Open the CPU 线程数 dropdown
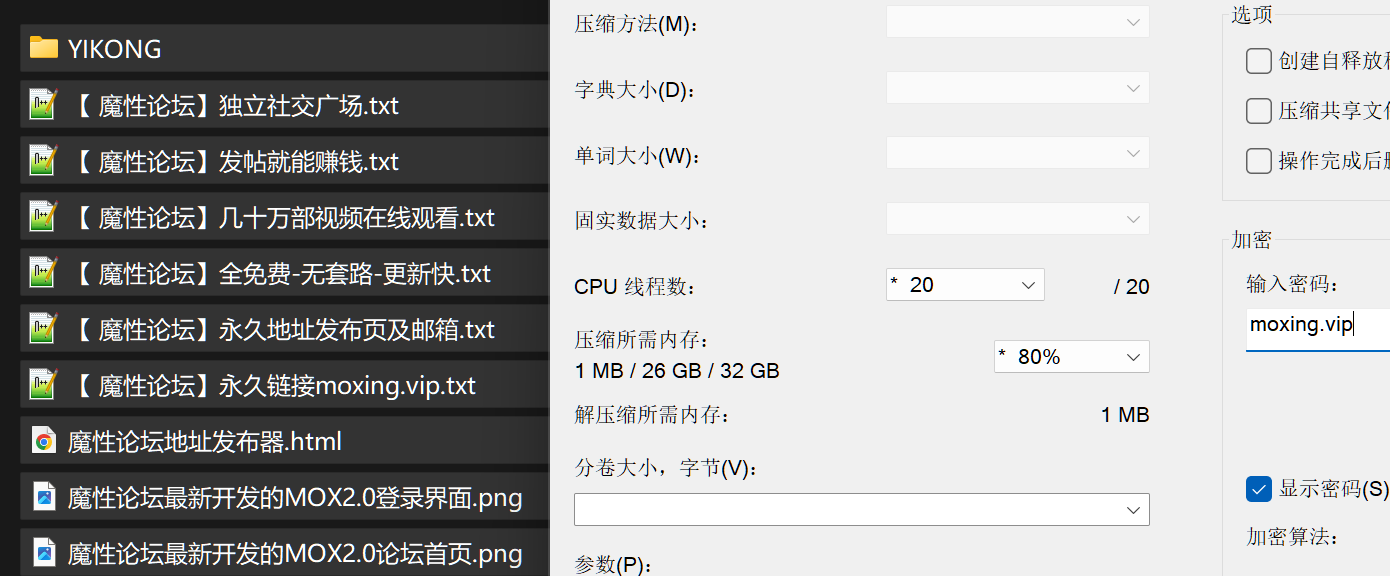Image resolution: width=1390 pixels, height=576 pixels. (x=965, y=285)
